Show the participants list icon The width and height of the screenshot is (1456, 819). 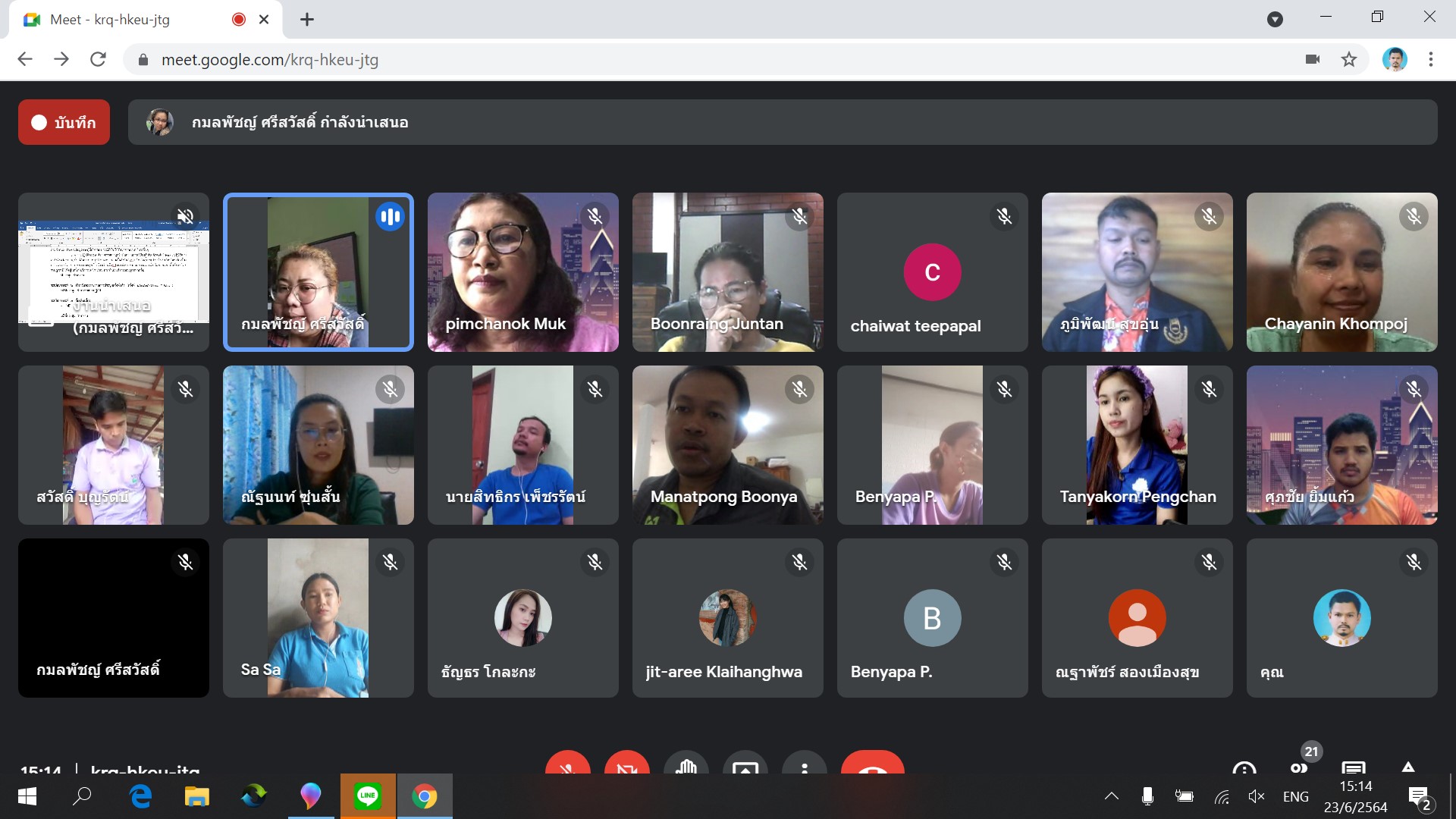[1298, 766]
